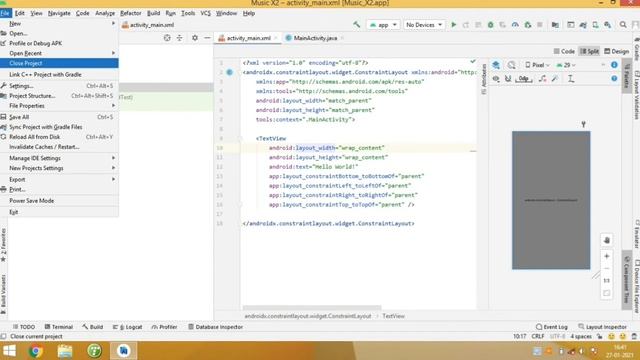Click the Android Studio taskbar icon
Screen dimensions: 640x360
pyautogui.click(x=124, y=351)
